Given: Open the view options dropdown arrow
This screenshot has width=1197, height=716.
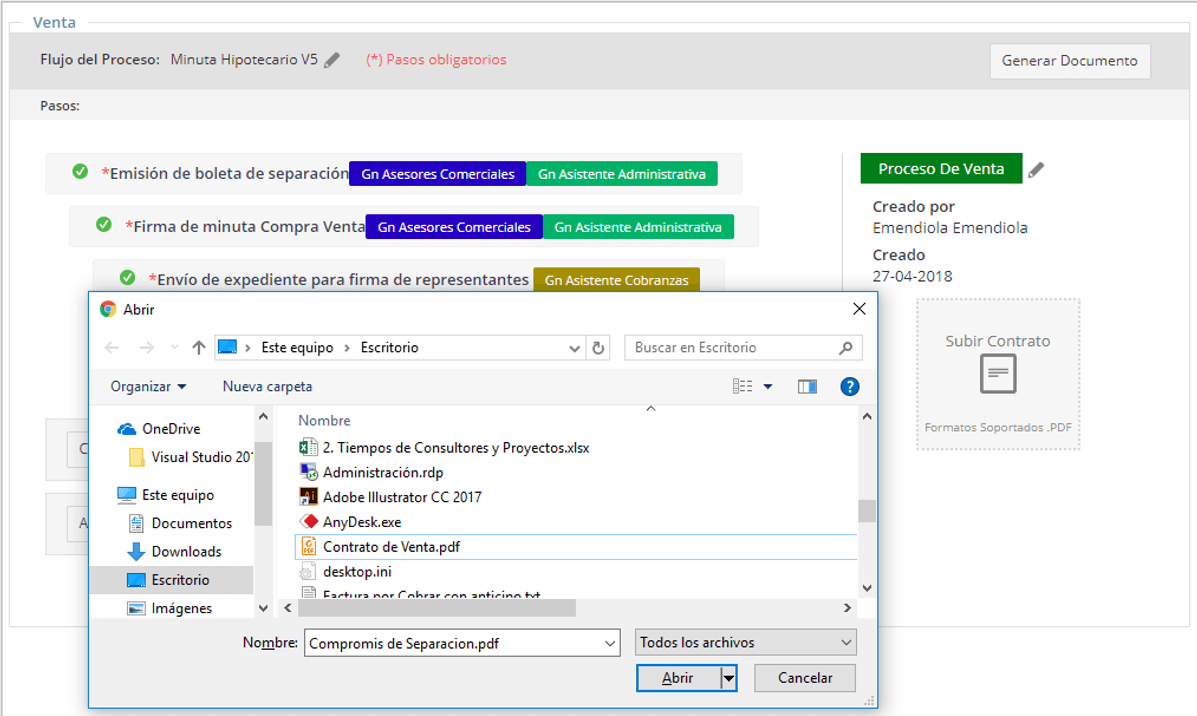Looking at the screenshot, I should click(x=768, y=387).
